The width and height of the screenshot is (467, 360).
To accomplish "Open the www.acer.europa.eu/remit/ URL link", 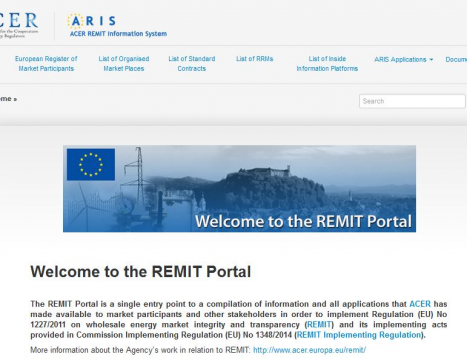I will pos(309,350).
